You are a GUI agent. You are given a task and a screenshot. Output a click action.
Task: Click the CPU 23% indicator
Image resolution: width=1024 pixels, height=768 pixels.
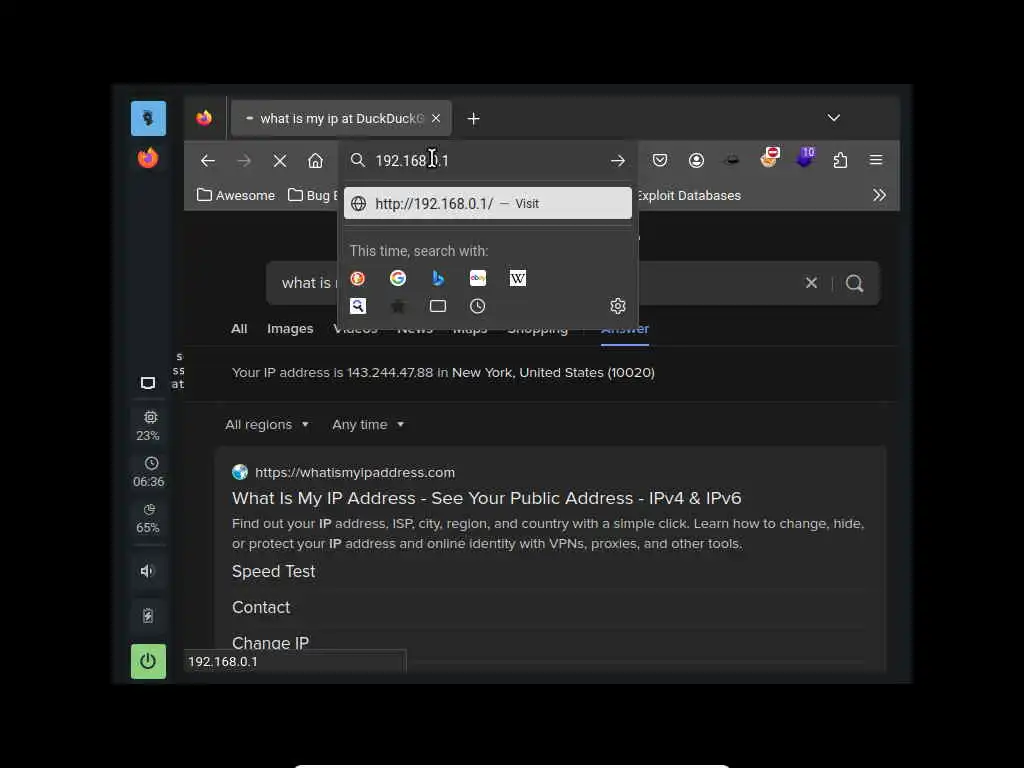pyautogui.click(x=149, y=426)
